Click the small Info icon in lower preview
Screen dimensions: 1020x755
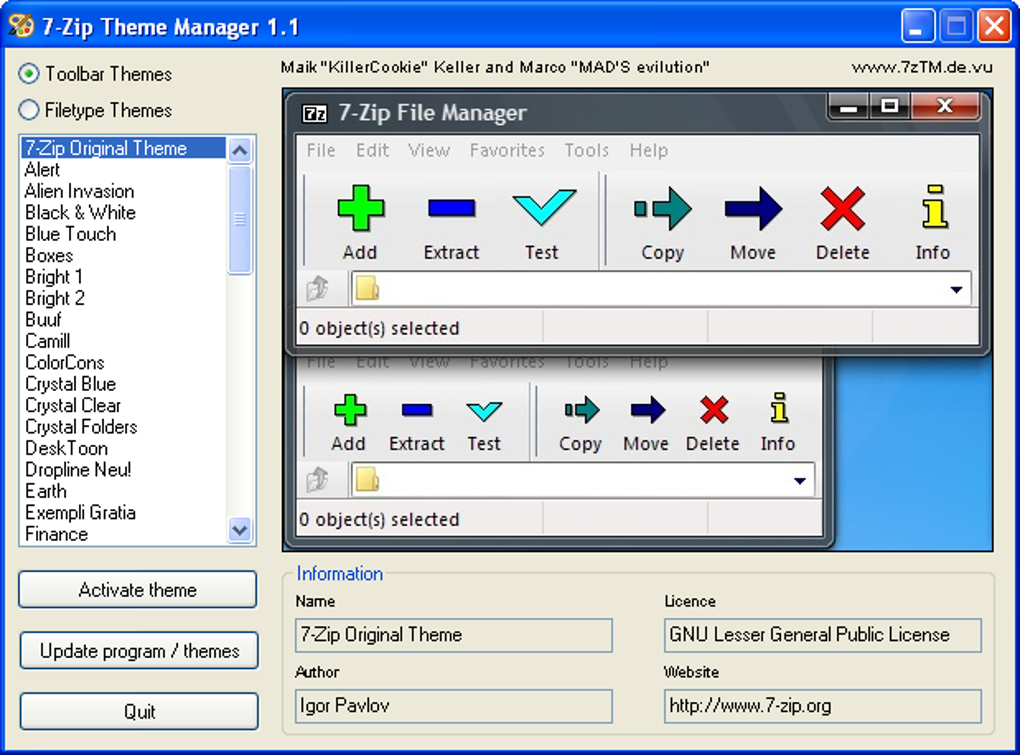pos(779,408)
